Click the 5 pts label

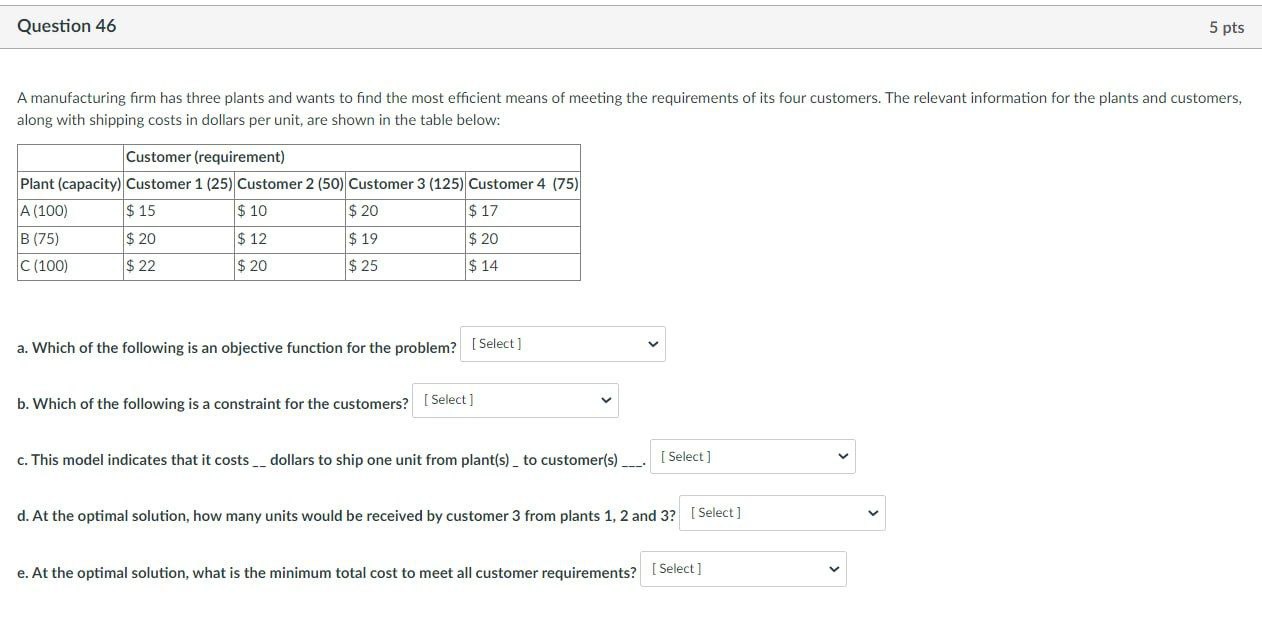(1226, 28)
